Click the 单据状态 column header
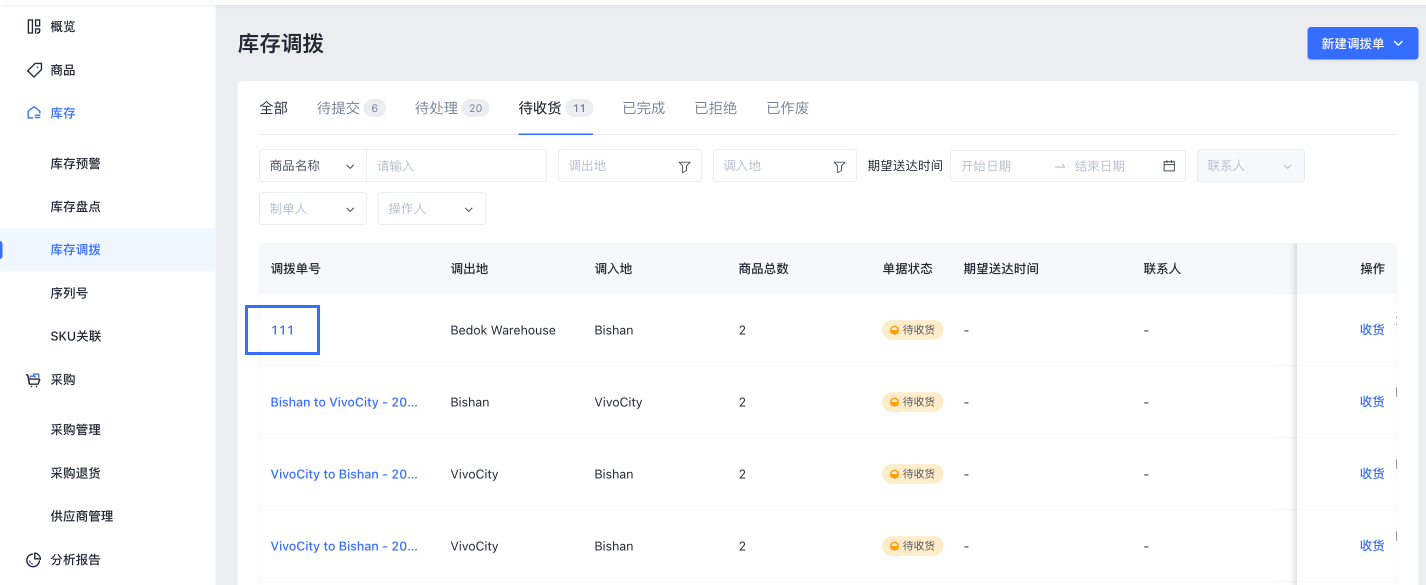This screenshot has width=1426, height=585. pyautogui.click(x=908, y=269)
